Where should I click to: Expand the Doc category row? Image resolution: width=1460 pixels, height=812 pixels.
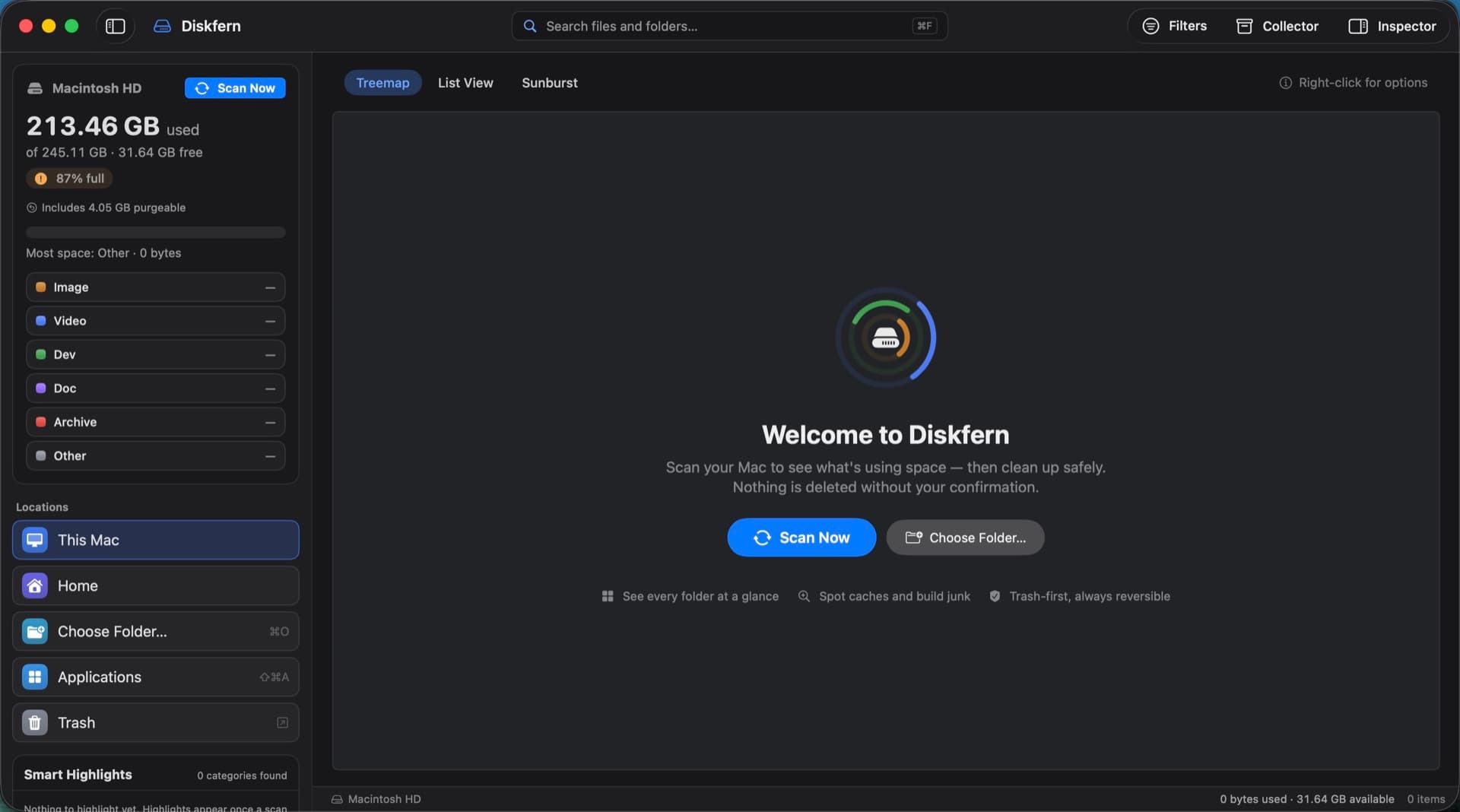[156, 389]
